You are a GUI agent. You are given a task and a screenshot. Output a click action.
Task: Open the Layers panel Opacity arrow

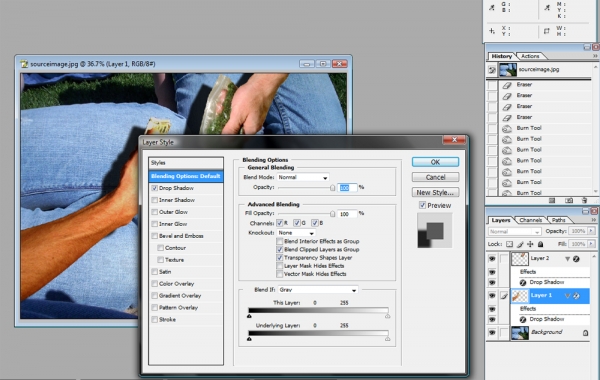pos(591,231)
